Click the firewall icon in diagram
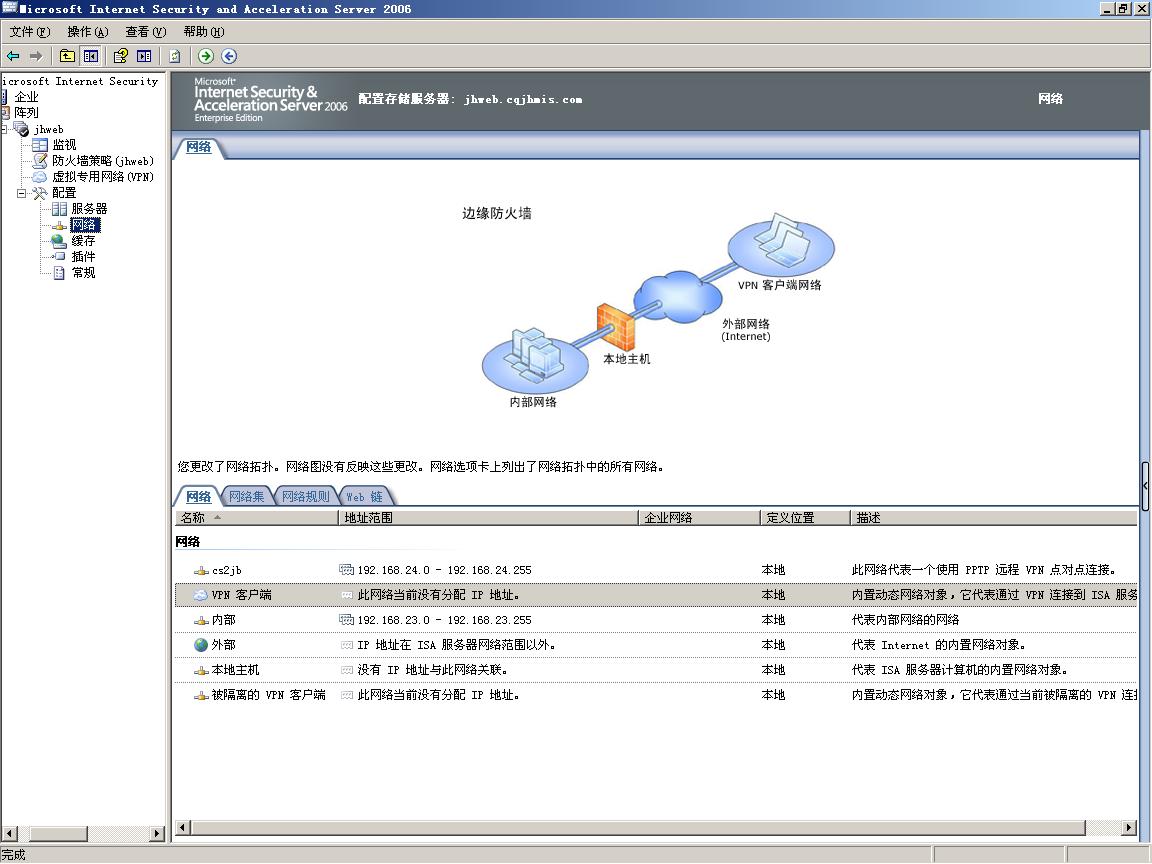The image size is (1152, 864). (616, 327)
